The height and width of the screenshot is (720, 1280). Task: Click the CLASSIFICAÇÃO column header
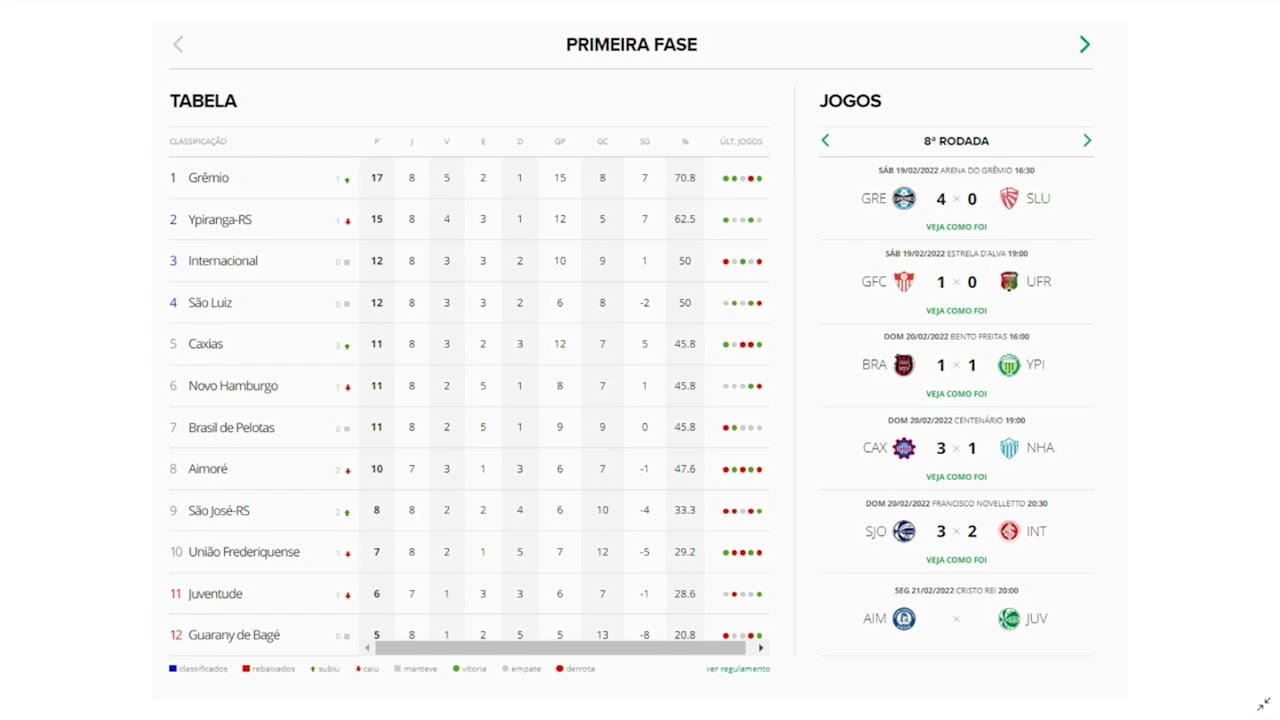(x=198, y=142)
